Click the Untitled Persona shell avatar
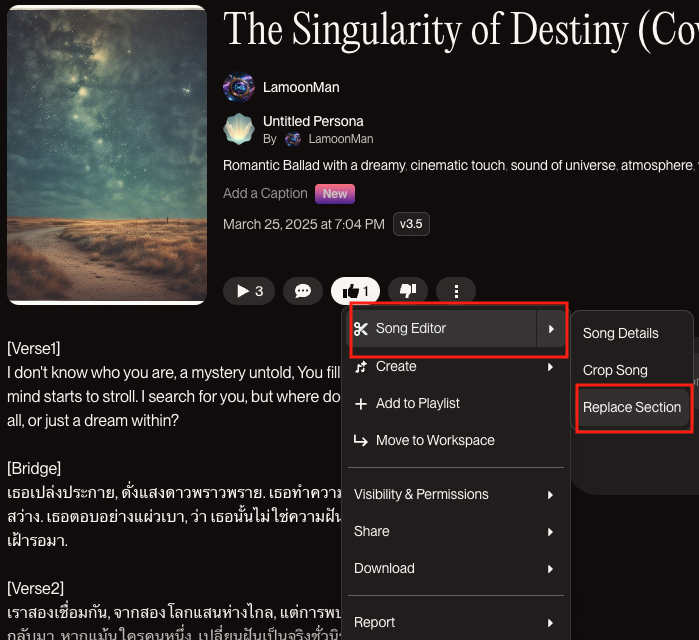699x640 pixels. point(239,129)
